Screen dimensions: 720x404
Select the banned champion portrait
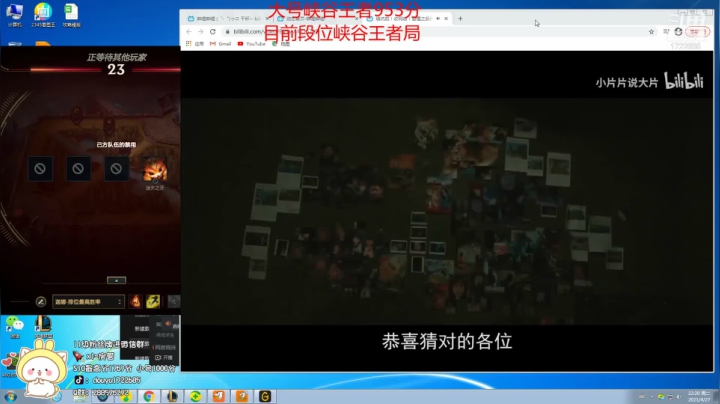point(155,169)
